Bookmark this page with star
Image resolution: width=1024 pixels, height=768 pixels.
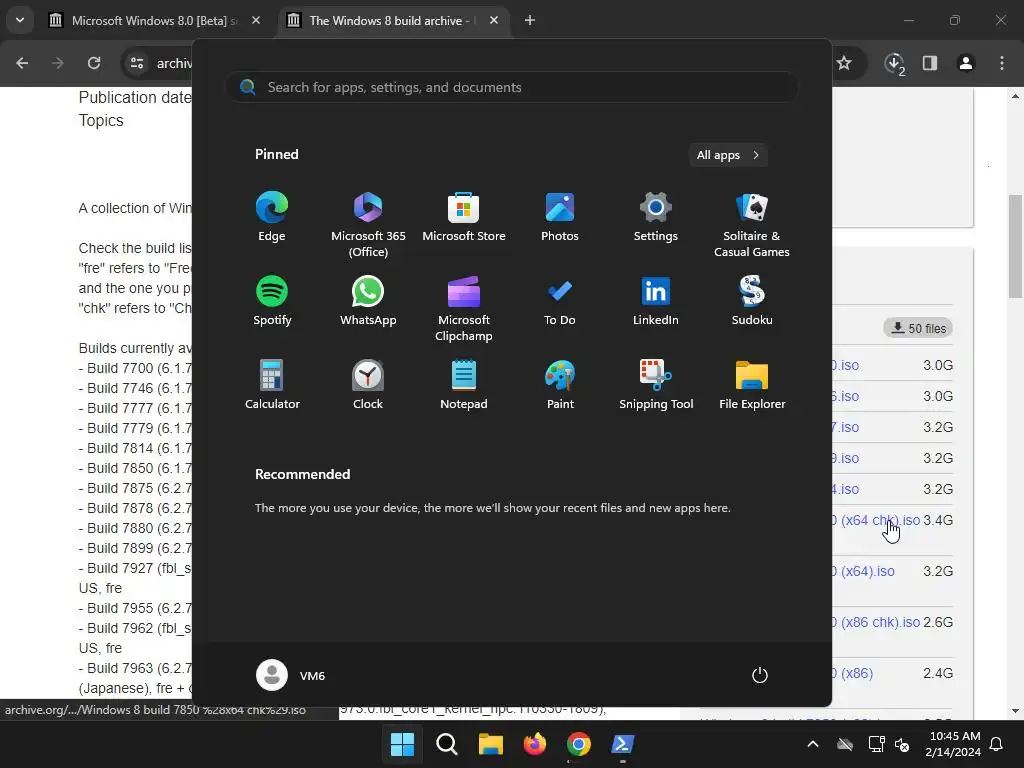point(844,63)
